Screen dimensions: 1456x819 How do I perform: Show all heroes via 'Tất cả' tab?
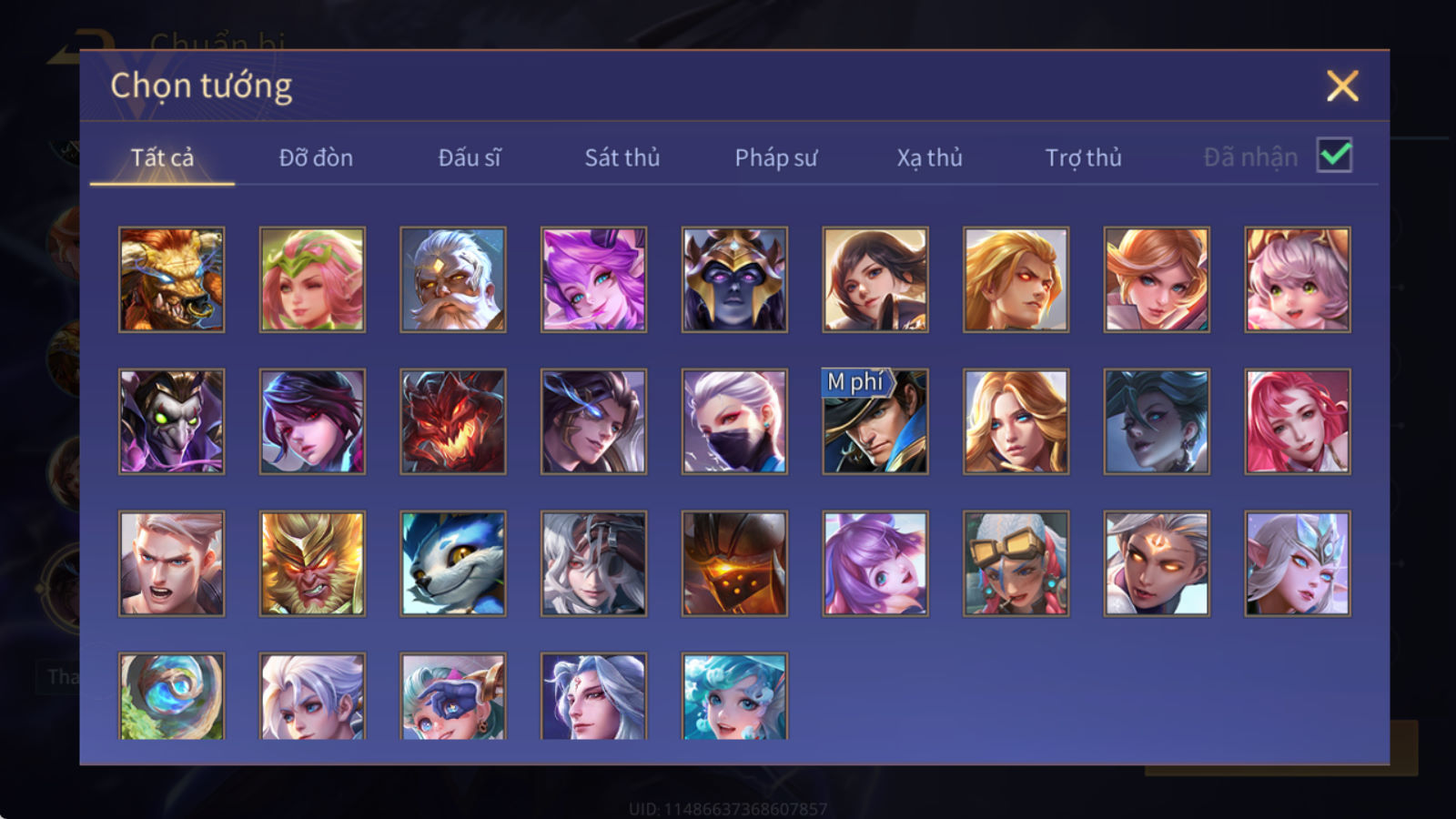pyautogui.click(x=162, y=157)
